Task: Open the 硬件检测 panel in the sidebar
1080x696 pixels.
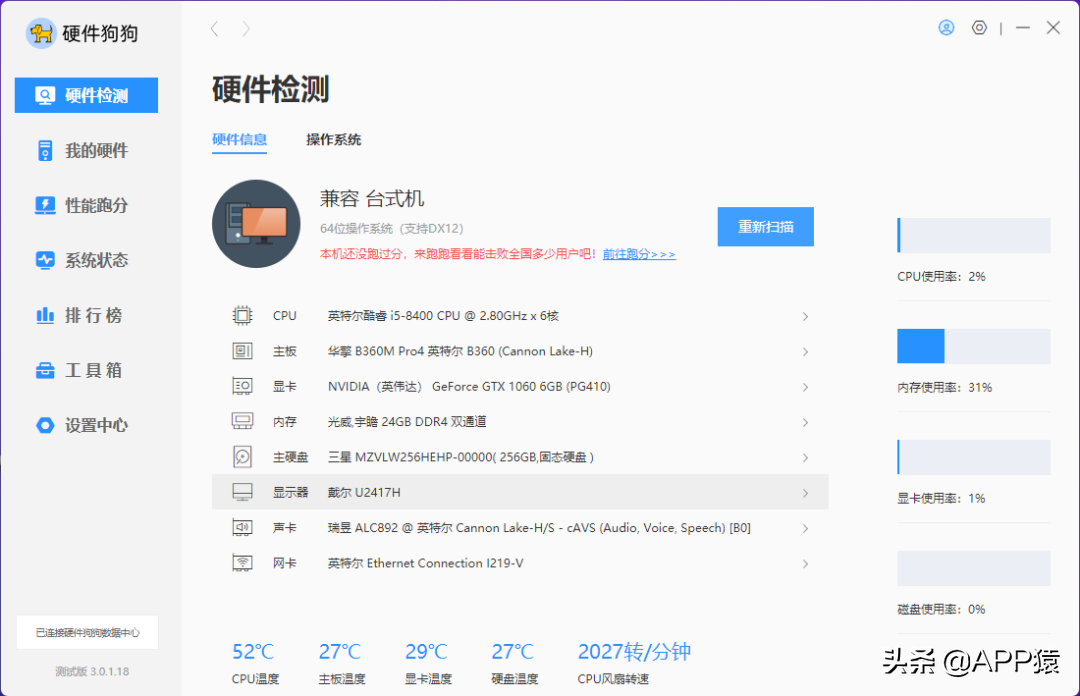Action: point(86,95)
